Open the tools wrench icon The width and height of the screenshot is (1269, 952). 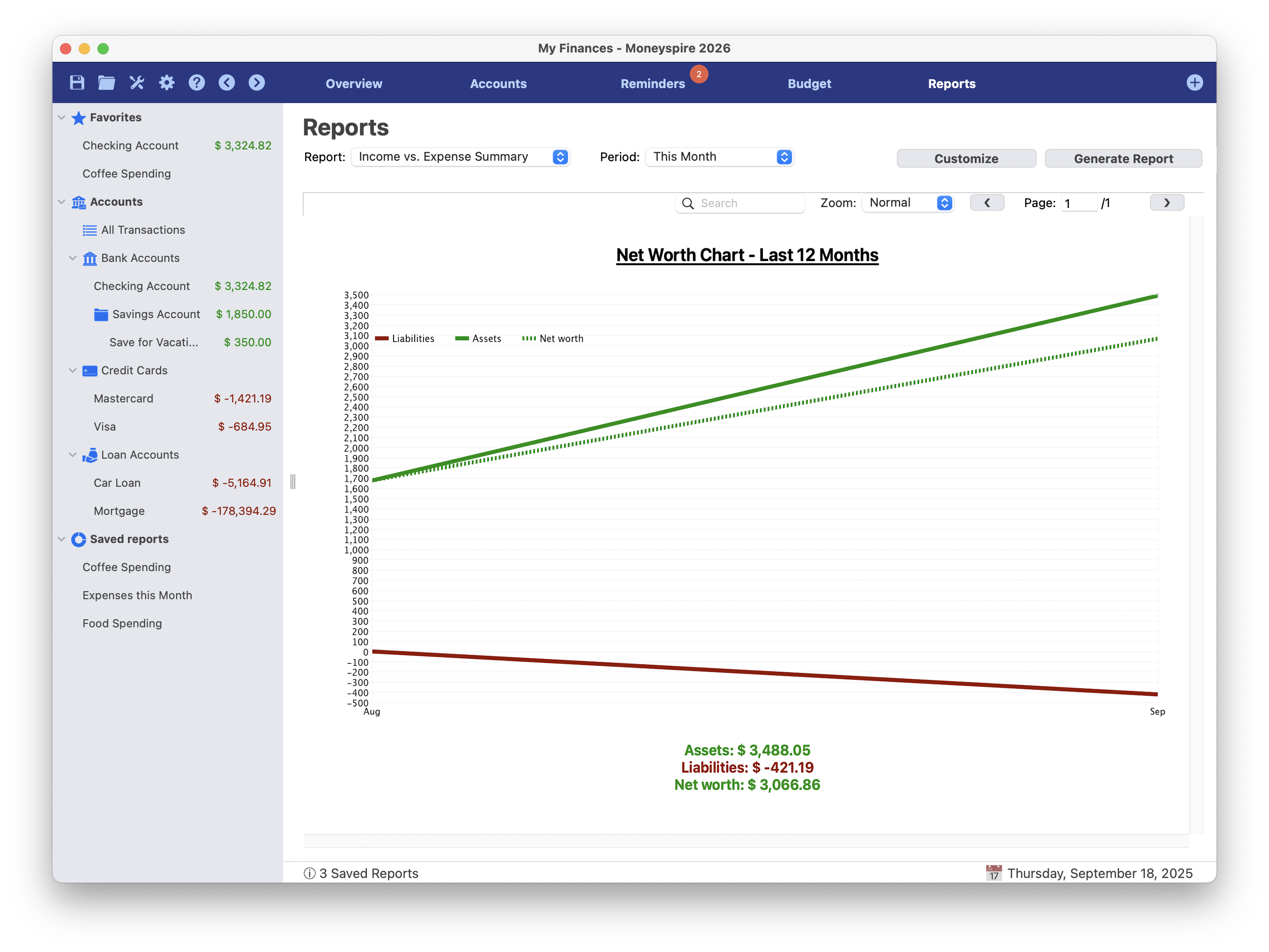136,82
